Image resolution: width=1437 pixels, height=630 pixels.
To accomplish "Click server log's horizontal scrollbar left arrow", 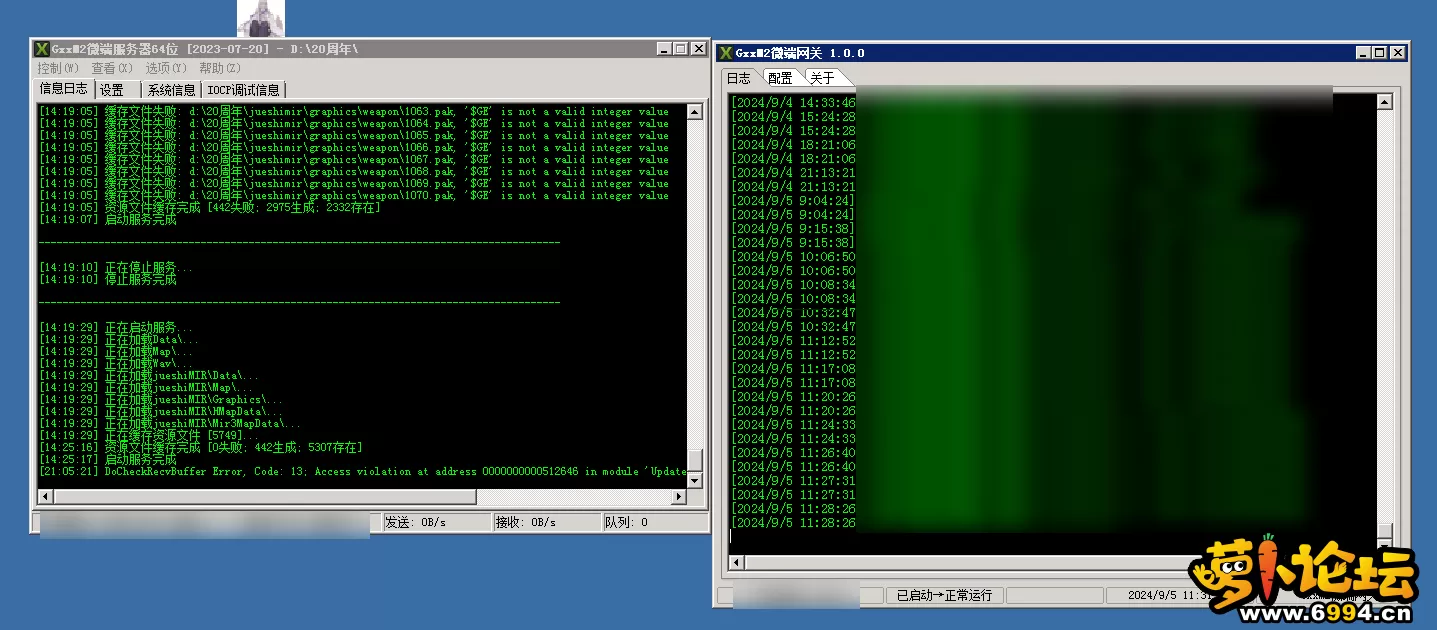I will point(45,496).
